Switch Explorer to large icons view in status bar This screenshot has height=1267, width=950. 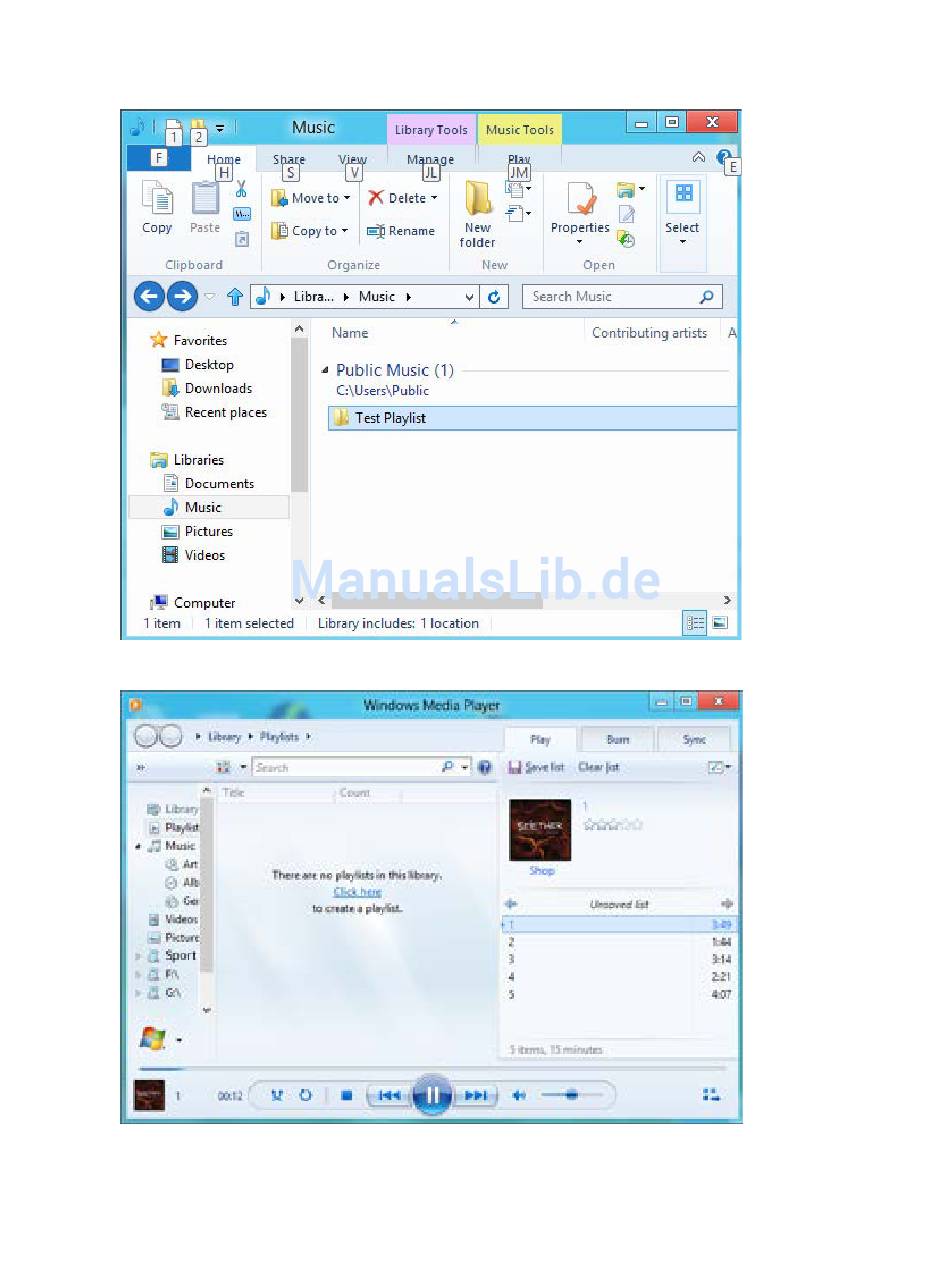point(719,623)
